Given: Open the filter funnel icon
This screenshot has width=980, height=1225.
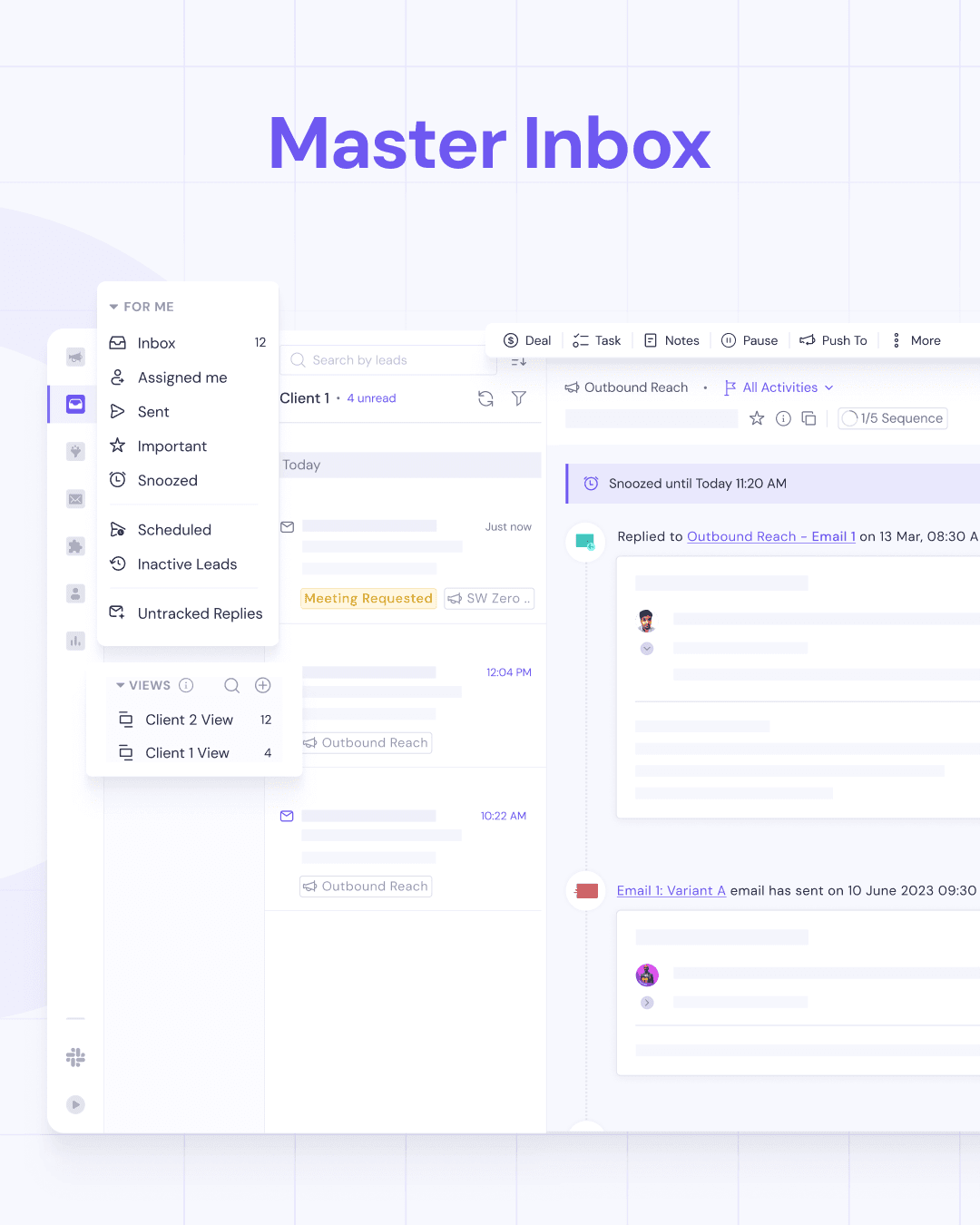Looking at the screenshot, I should click(519, 398).
